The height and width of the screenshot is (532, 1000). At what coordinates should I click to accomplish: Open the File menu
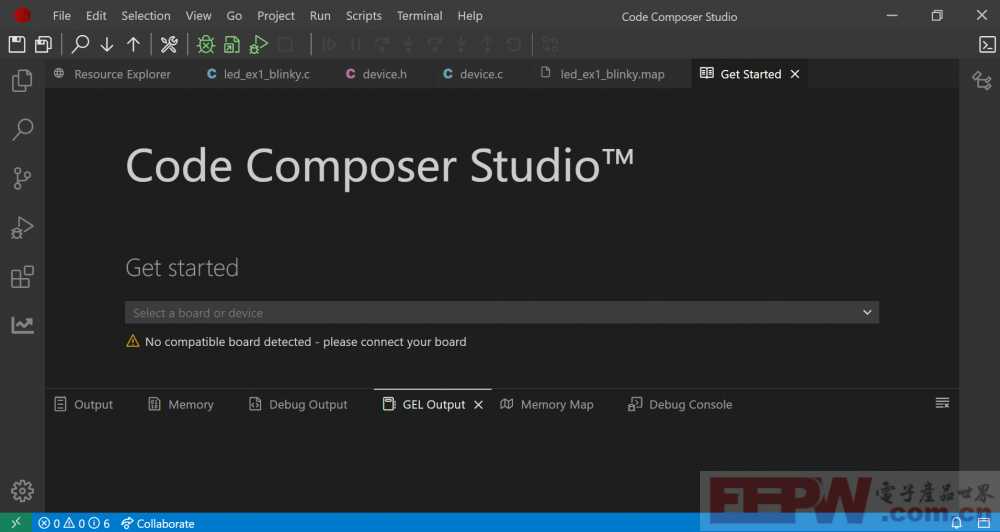pos(62,16)
